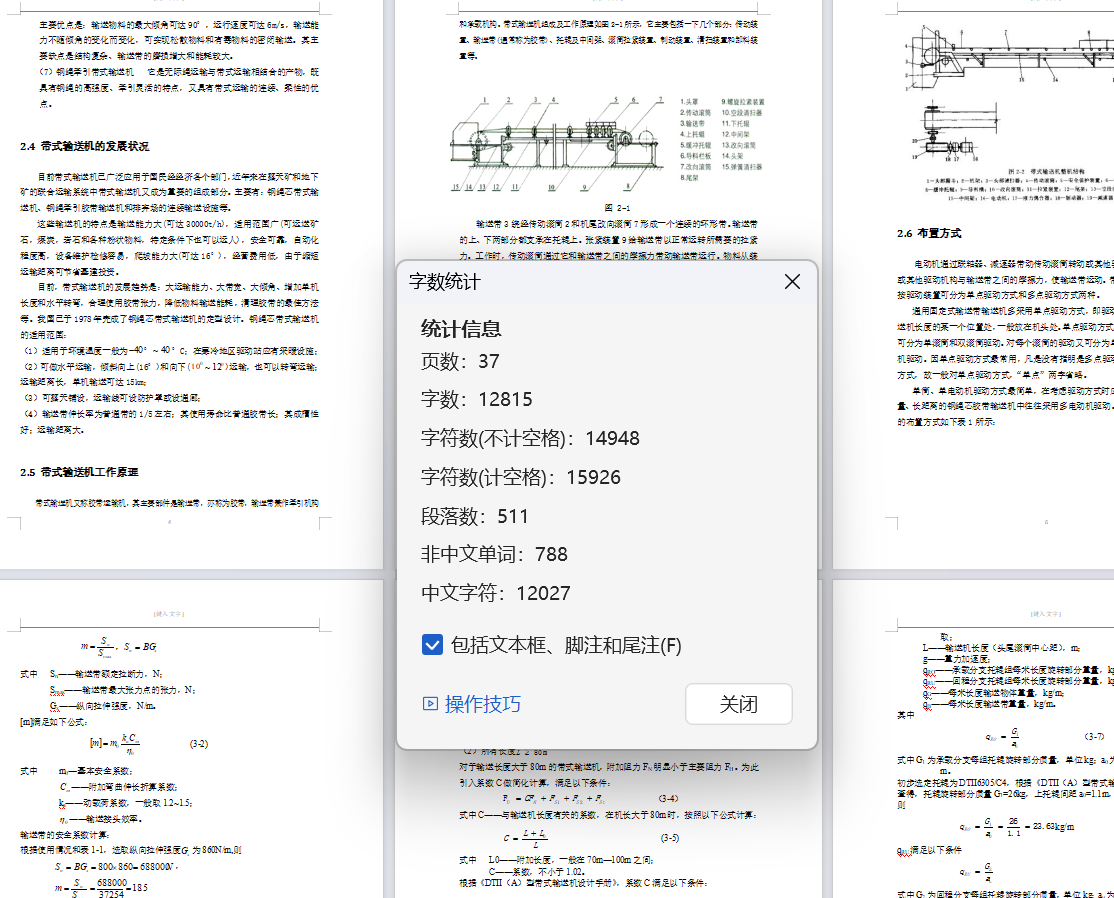1114x898 pixels.
Task: Select the 段落数：511 line
Action: click(475, 516)
